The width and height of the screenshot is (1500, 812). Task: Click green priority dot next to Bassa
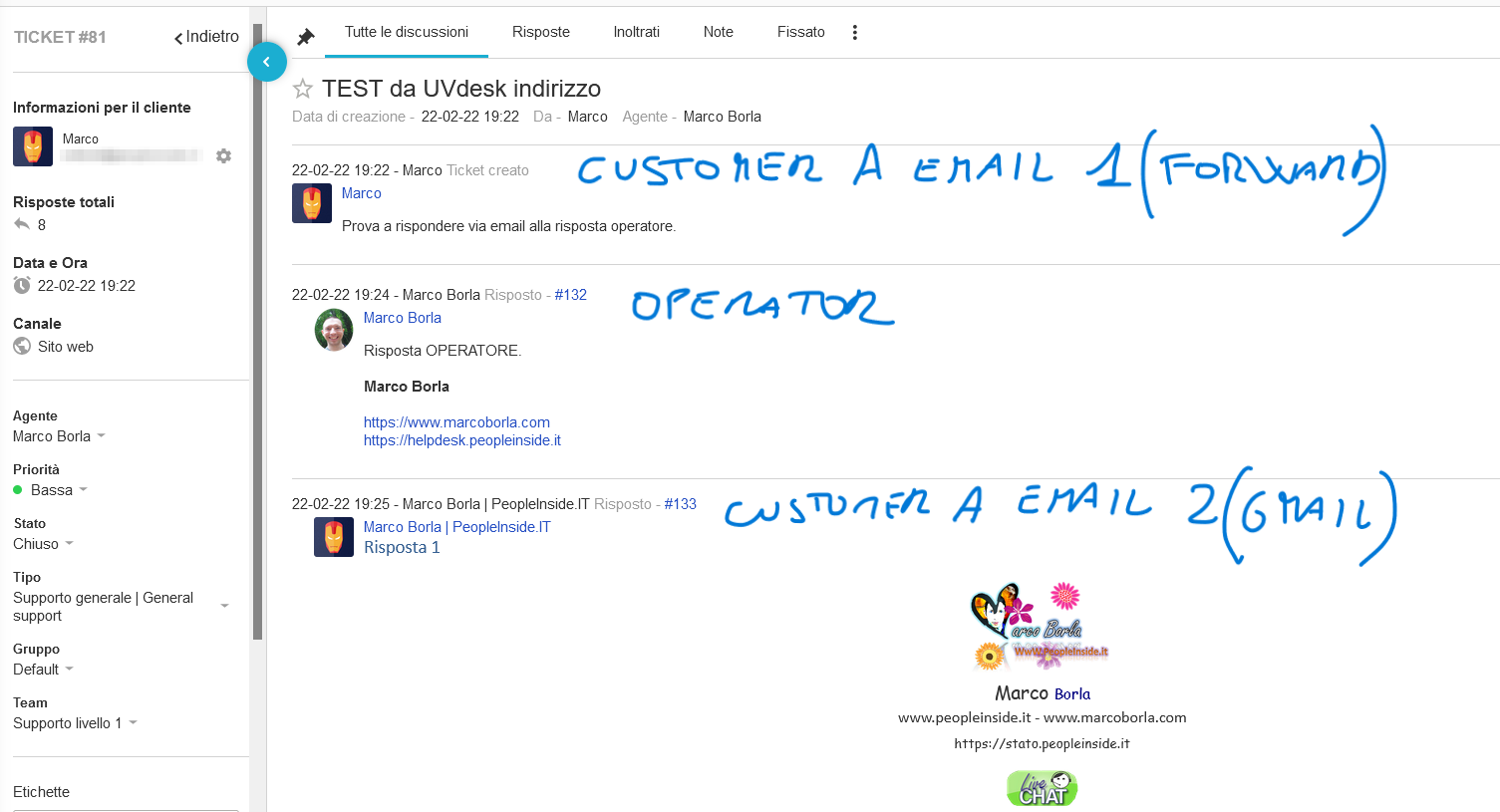pos(18,490)
